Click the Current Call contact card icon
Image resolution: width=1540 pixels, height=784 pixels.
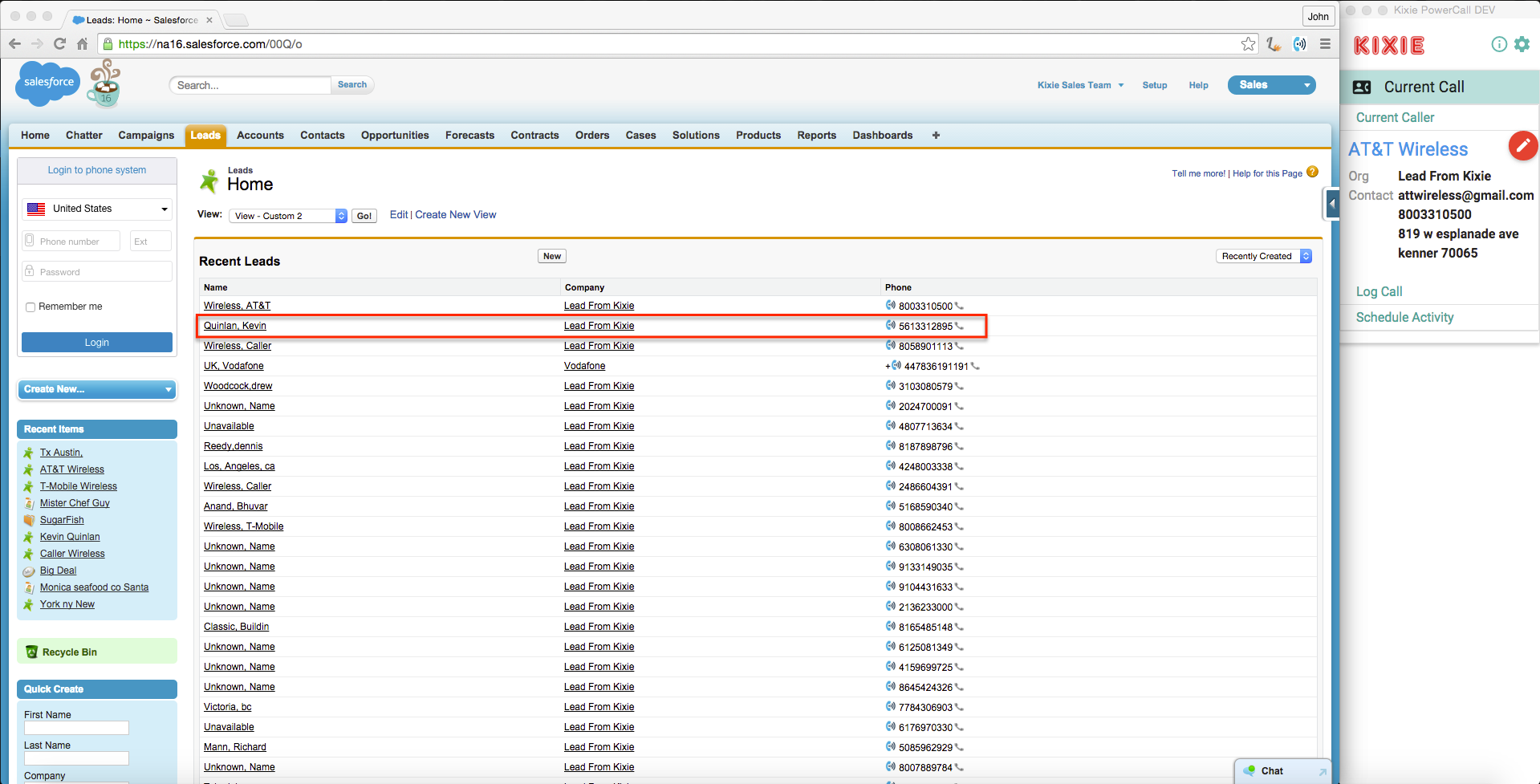tap(1362, 87)
